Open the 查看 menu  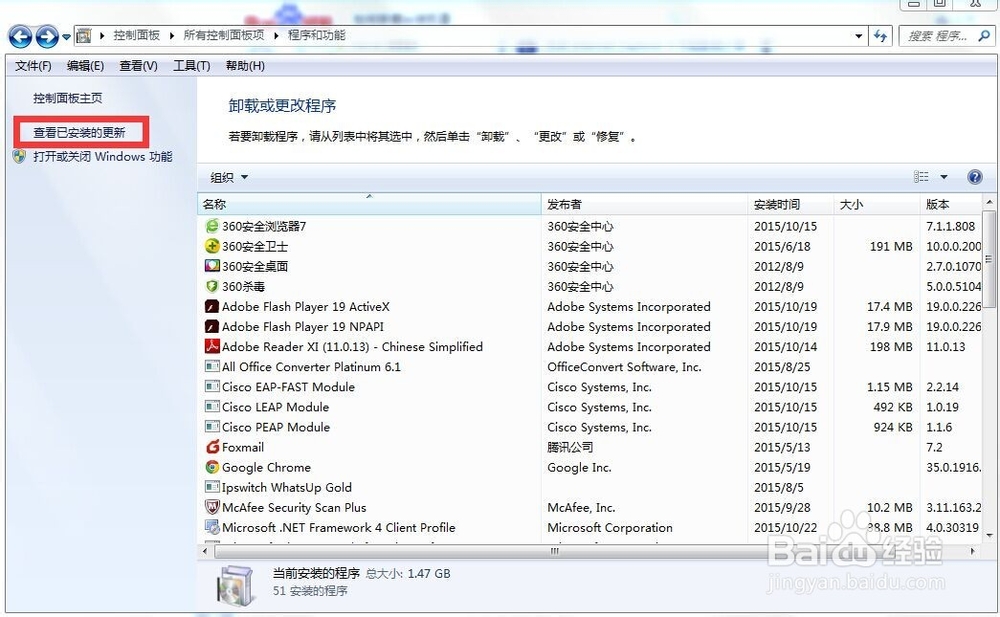[138, 65]
